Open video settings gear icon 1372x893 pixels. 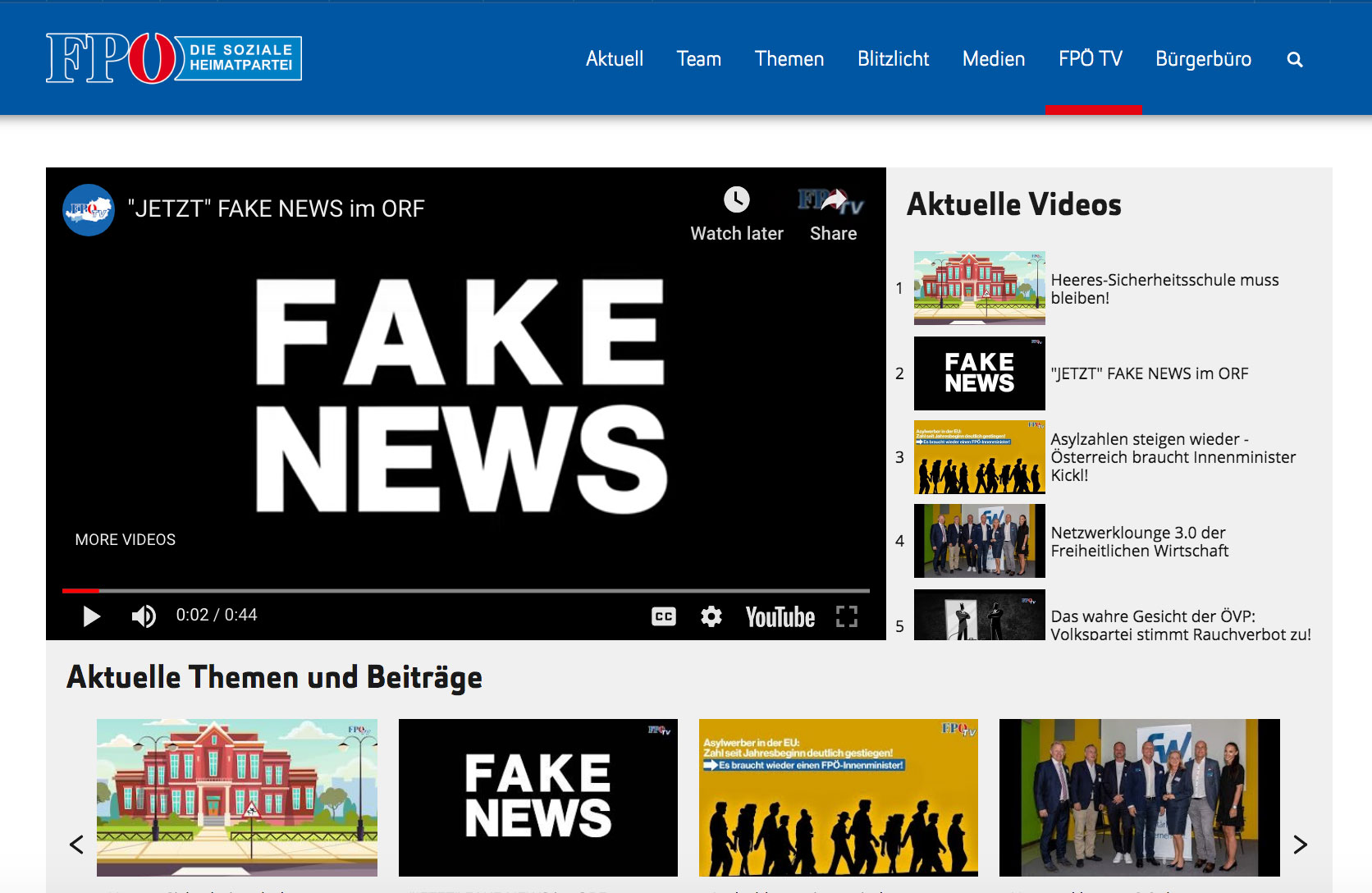click(711, 616)
